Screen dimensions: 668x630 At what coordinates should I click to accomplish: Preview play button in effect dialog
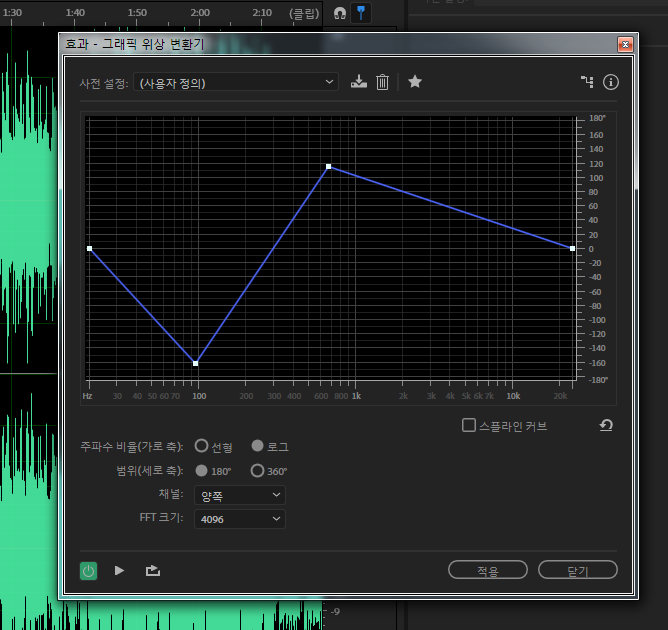pos(119,570)
